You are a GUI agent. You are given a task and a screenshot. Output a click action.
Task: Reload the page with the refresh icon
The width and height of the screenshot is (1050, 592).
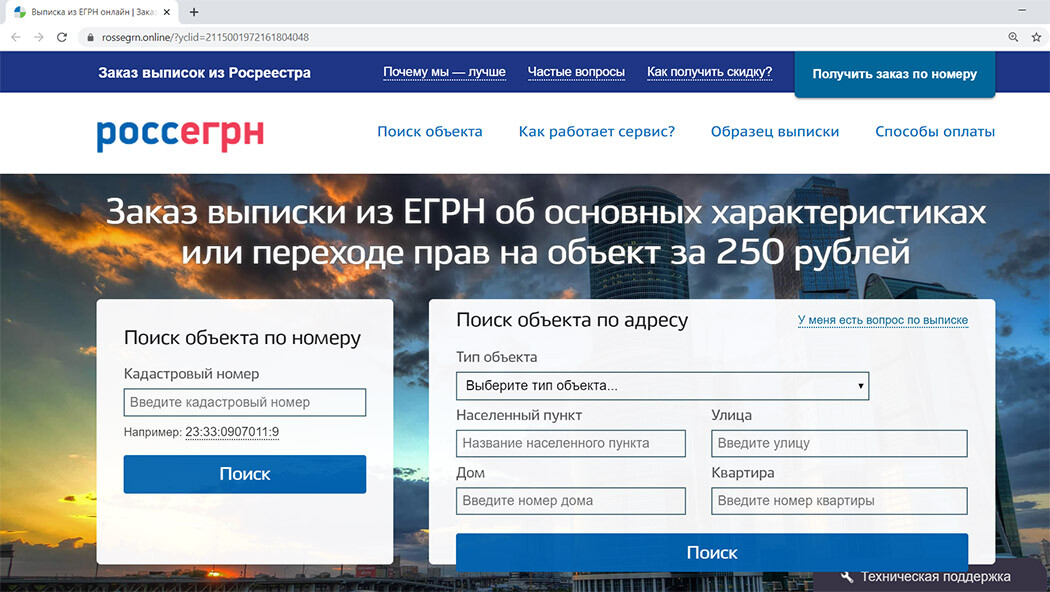62,38
